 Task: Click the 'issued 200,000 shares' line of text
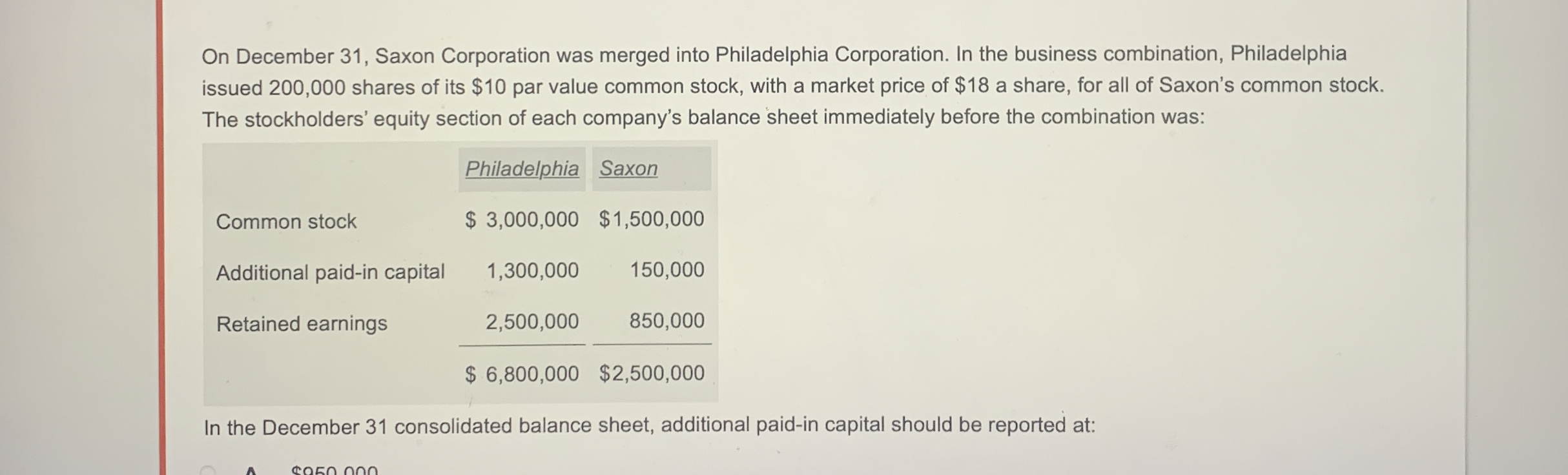[x=793, y=86]
